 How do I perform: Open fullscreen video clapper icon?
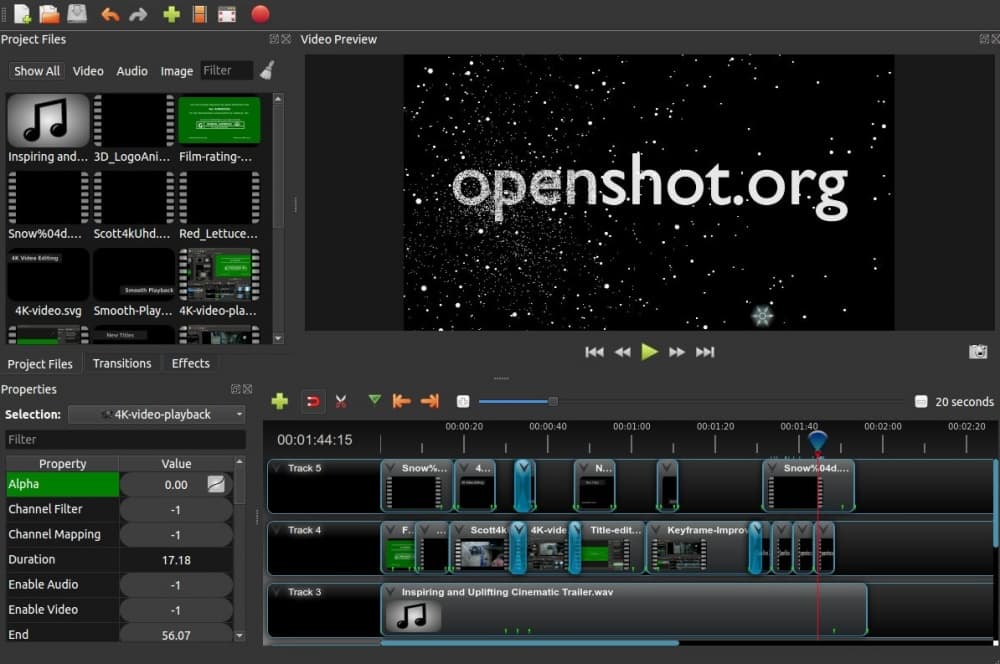pyautogui.click(x=227, y=14)
